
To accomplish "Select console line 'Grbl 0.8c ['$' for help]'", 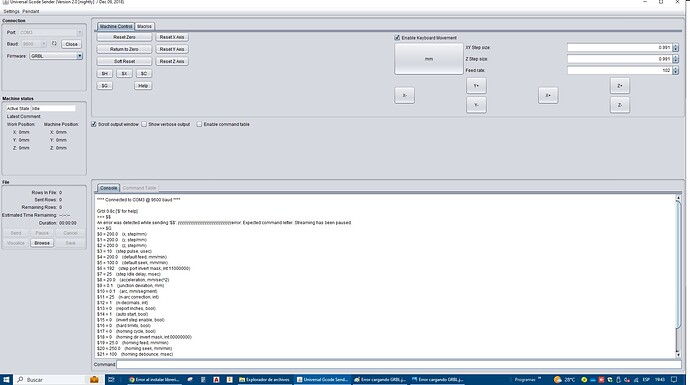I will pos(117,211).
